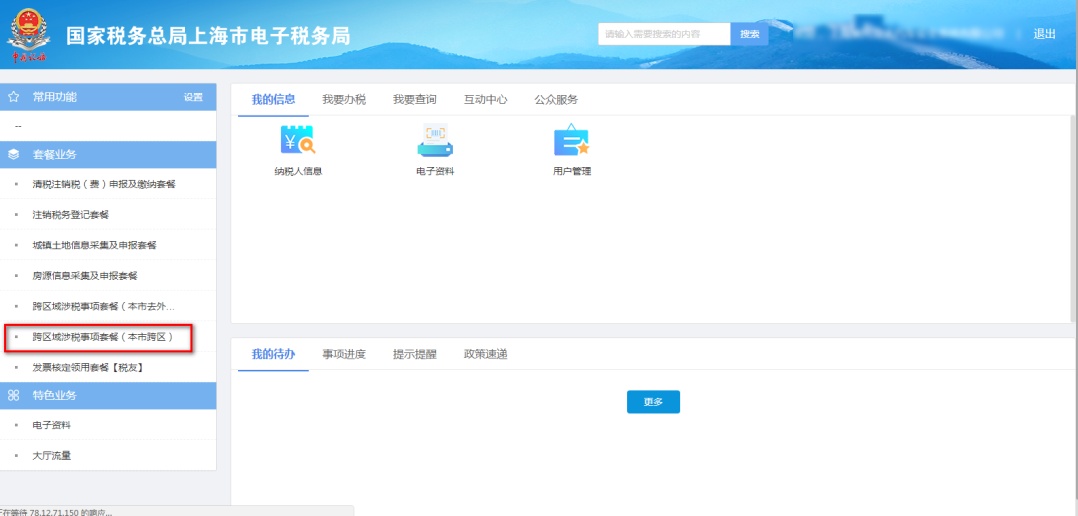The width and height of the screenshot is (1078, 516).
Task: Open the 纳税人信息 icon
Action: [298, 142]
